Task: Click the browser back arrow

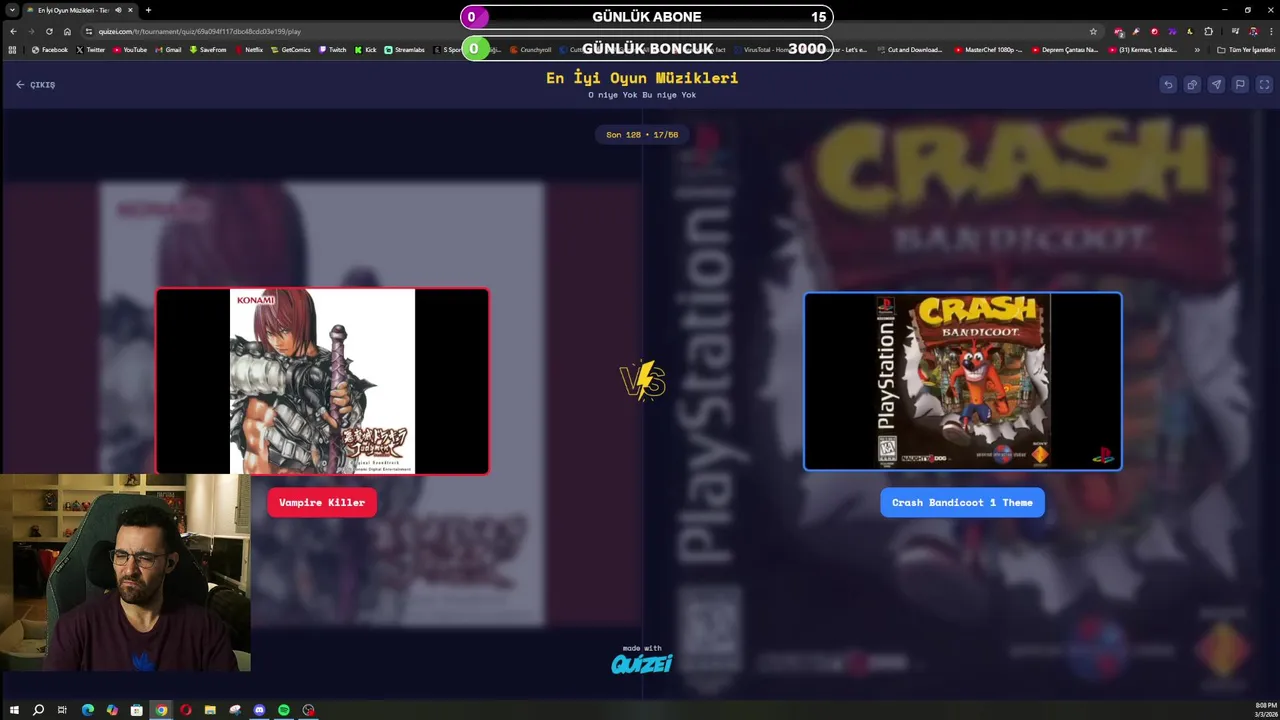Action: tap(13, 31)
